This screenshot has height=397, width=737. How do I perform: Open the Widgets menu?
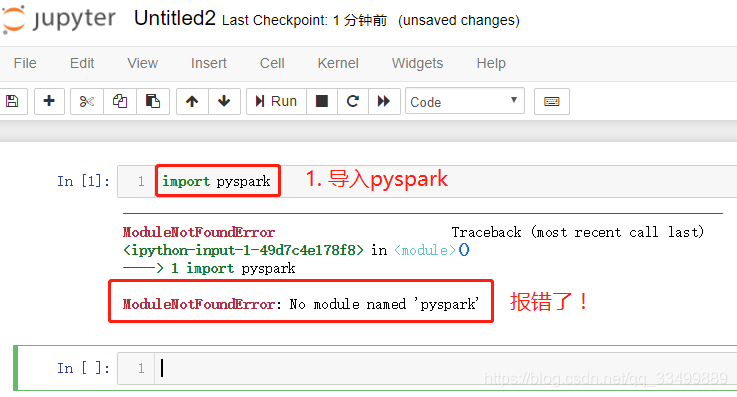click(x=417, y=63)
